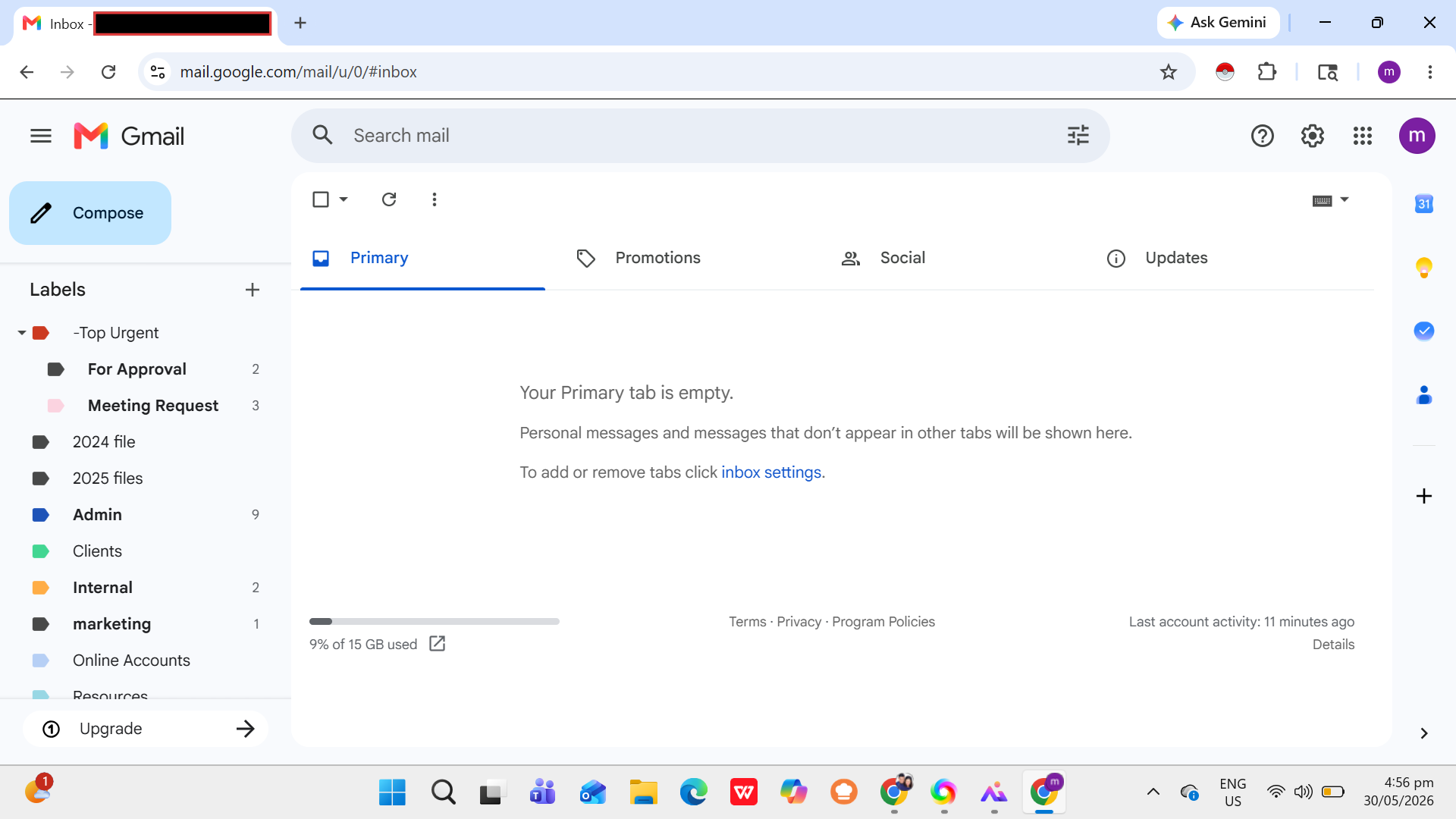Open Chrome three-dot menu
This screenshot has height=819, width=1456.
click(1430, 72)
